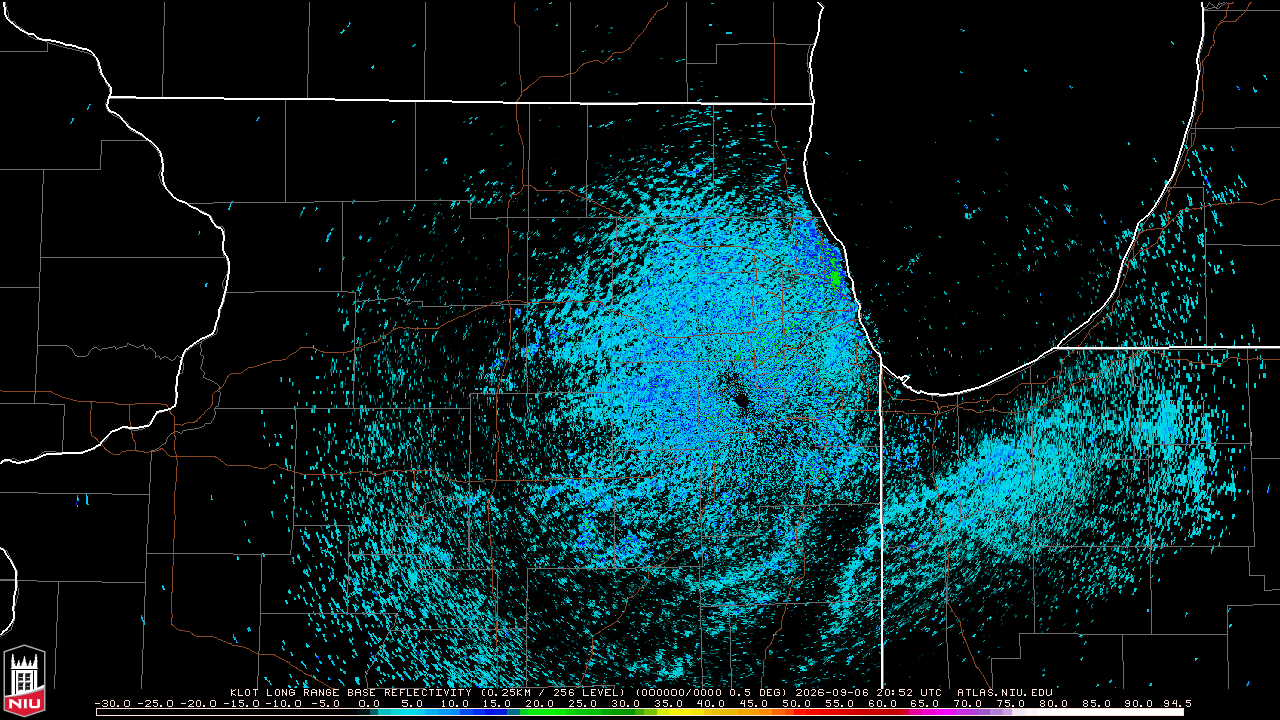Select the 0.0 dBZ legend label
The image size is (1280, 720).
[x=369, y=703]
